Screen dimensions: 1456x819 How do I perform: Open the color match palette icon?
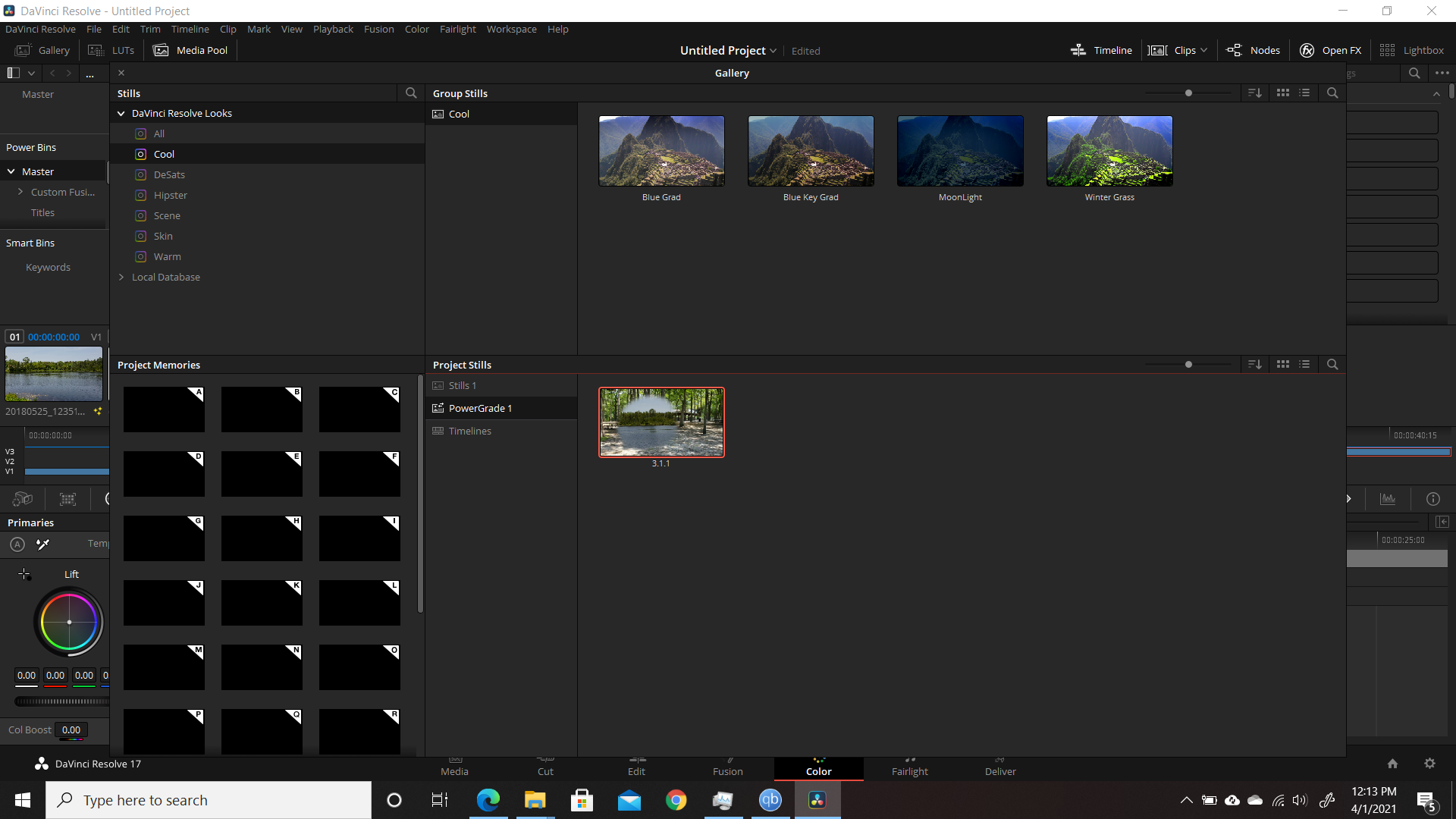click(68, 499)
